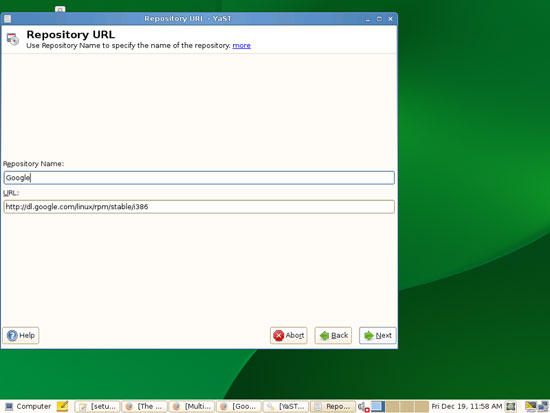The image size is (550, 413).
Task: Click into the URL input field
Action: (x=199, y=207)
